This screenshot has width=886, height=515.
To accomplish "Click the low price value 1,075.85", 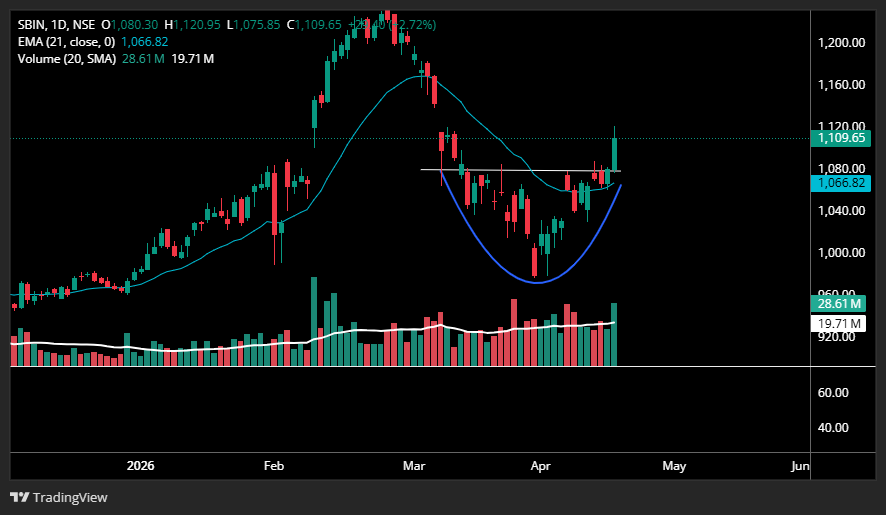I will [257, 25].
